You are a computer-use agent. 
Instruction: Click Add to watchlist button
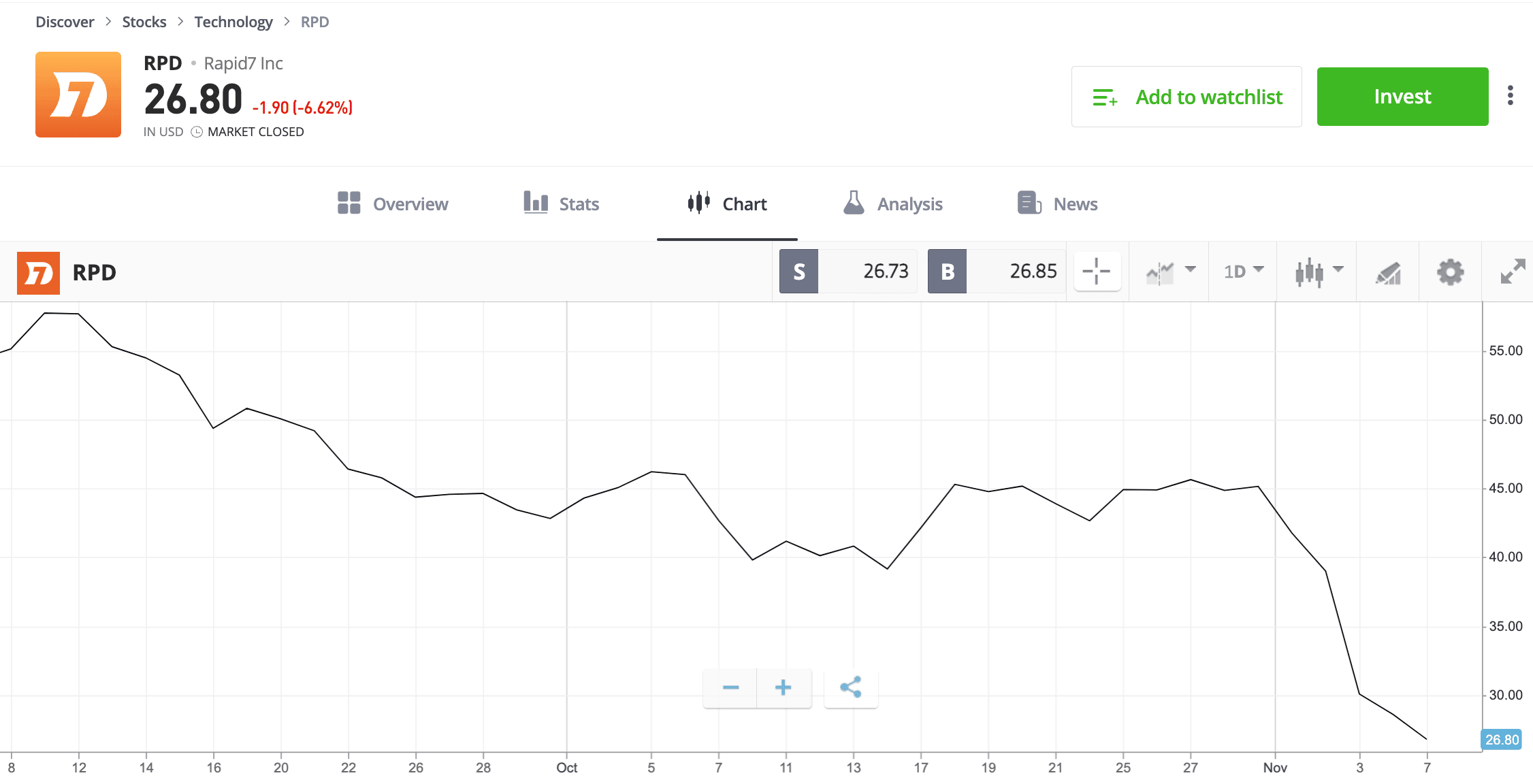(1187, 97)
